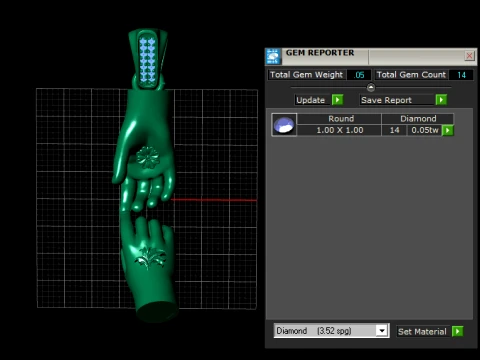Click the Total Gem Count value field
Viewport: 480px width, 360px height.
pos(461,75)
